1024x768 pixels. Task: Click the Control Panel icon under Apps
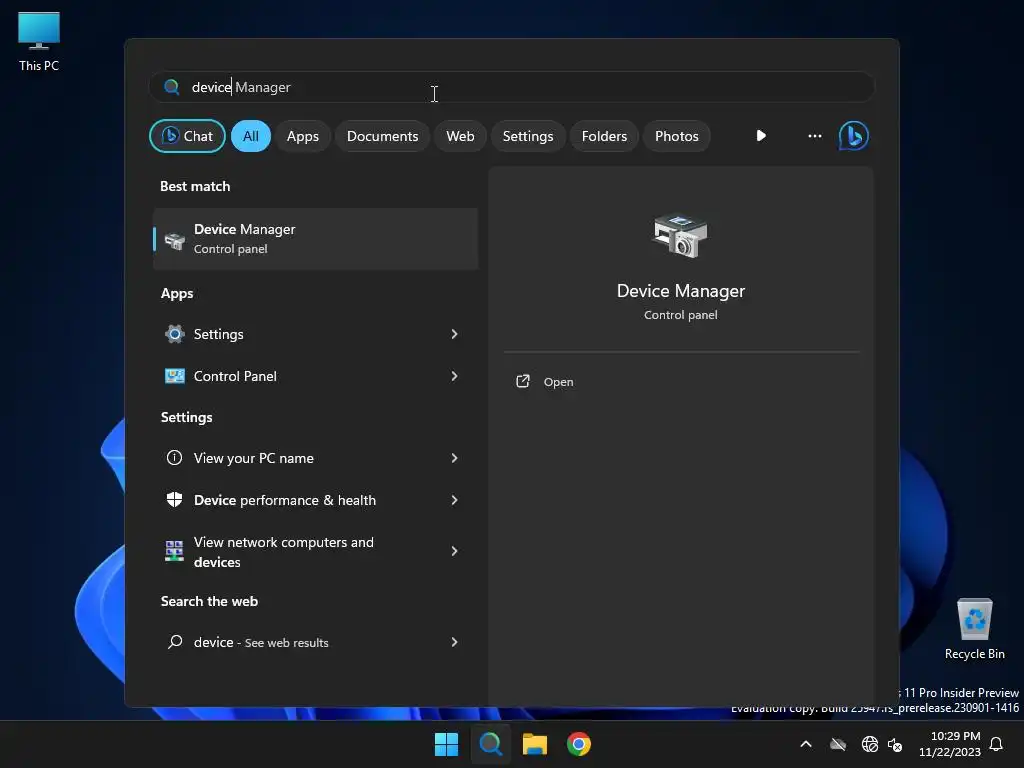(174, 376)
